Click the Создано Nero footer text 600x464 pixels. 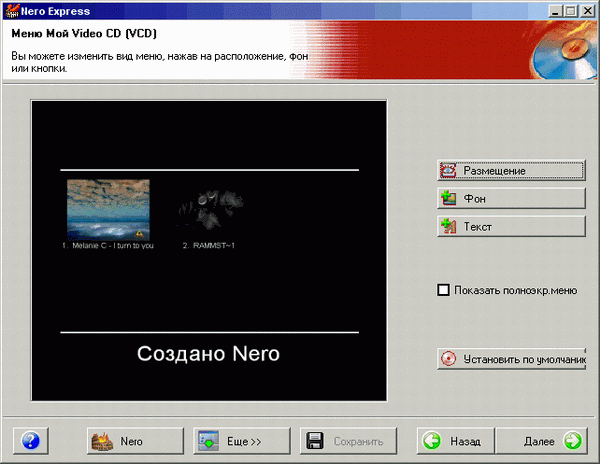pos(209,353)
